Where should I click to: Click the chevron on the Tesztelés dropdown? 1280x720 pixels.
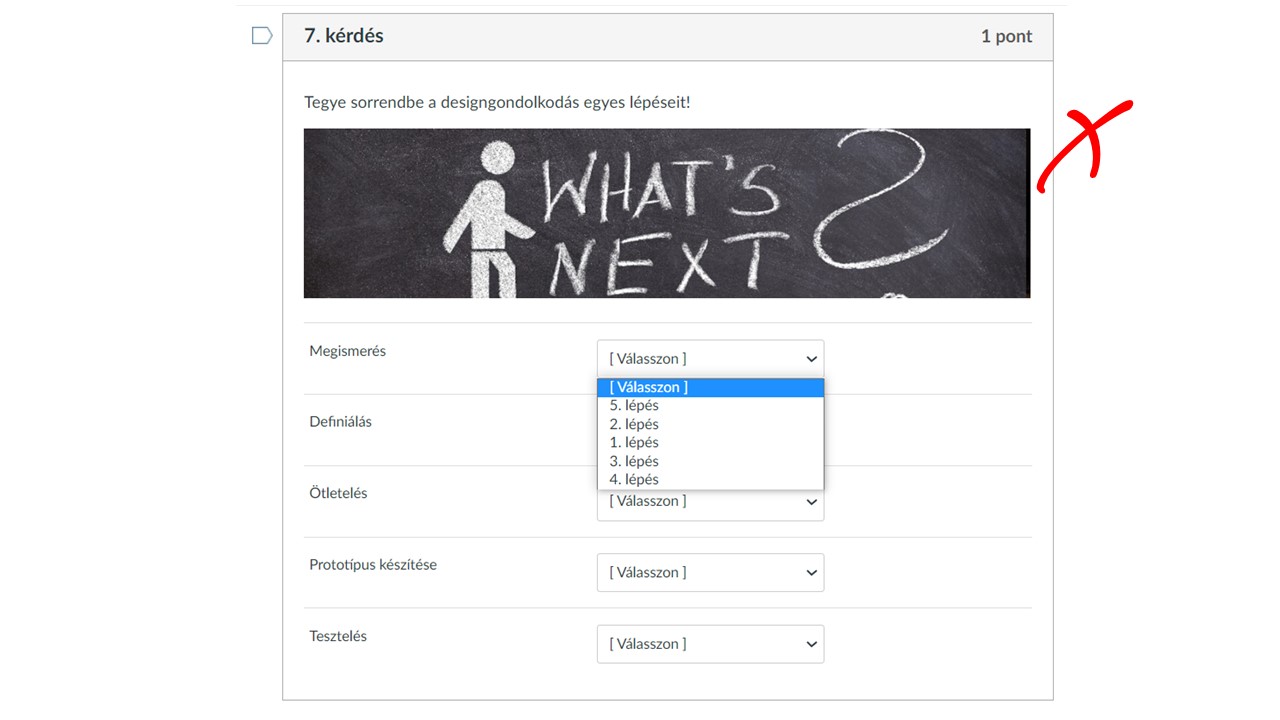click(811, 644)
